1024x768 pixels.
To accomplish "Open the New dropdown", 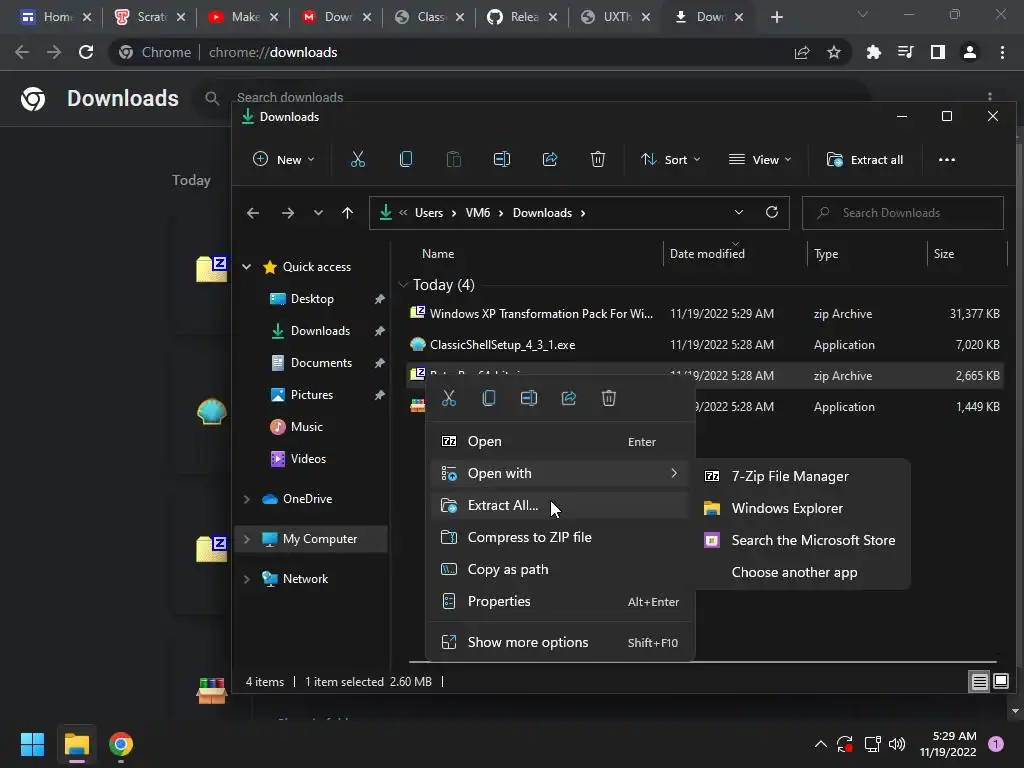I will tap(284, 159).
